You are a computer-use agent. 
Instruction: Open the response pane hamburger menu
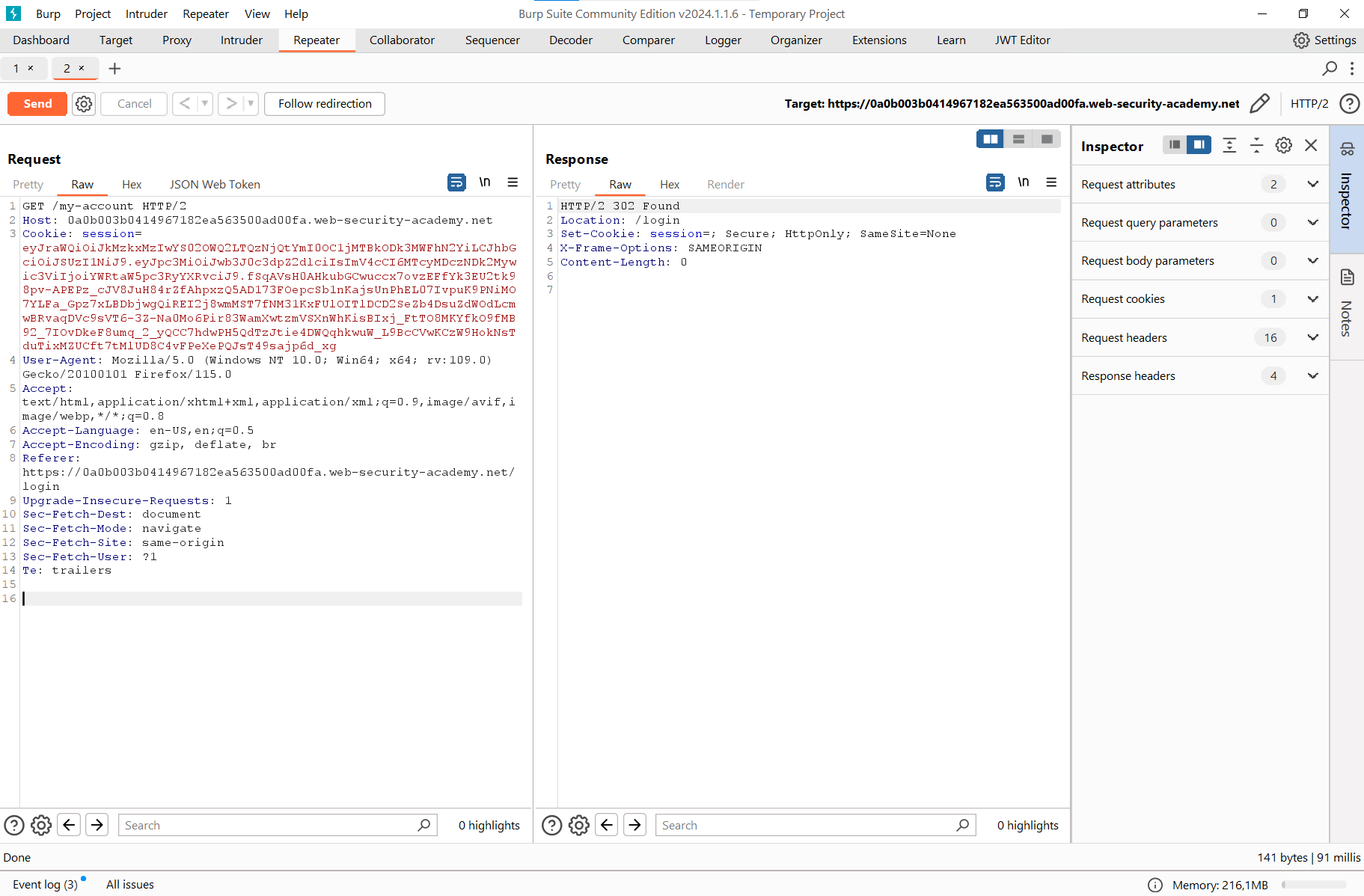(1051, 182)
